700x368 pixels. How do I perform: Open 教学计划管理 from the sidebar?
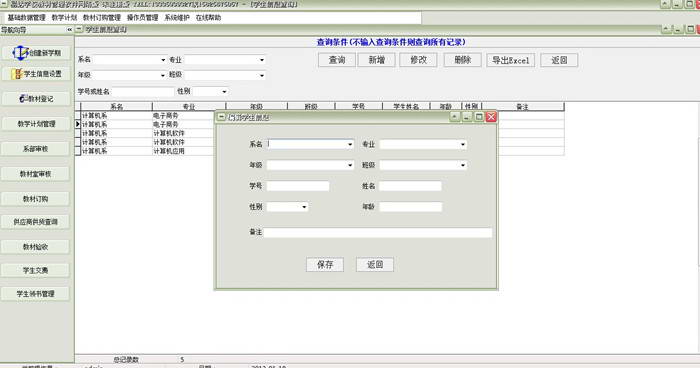pyautogui.click(x=36, y=124)
